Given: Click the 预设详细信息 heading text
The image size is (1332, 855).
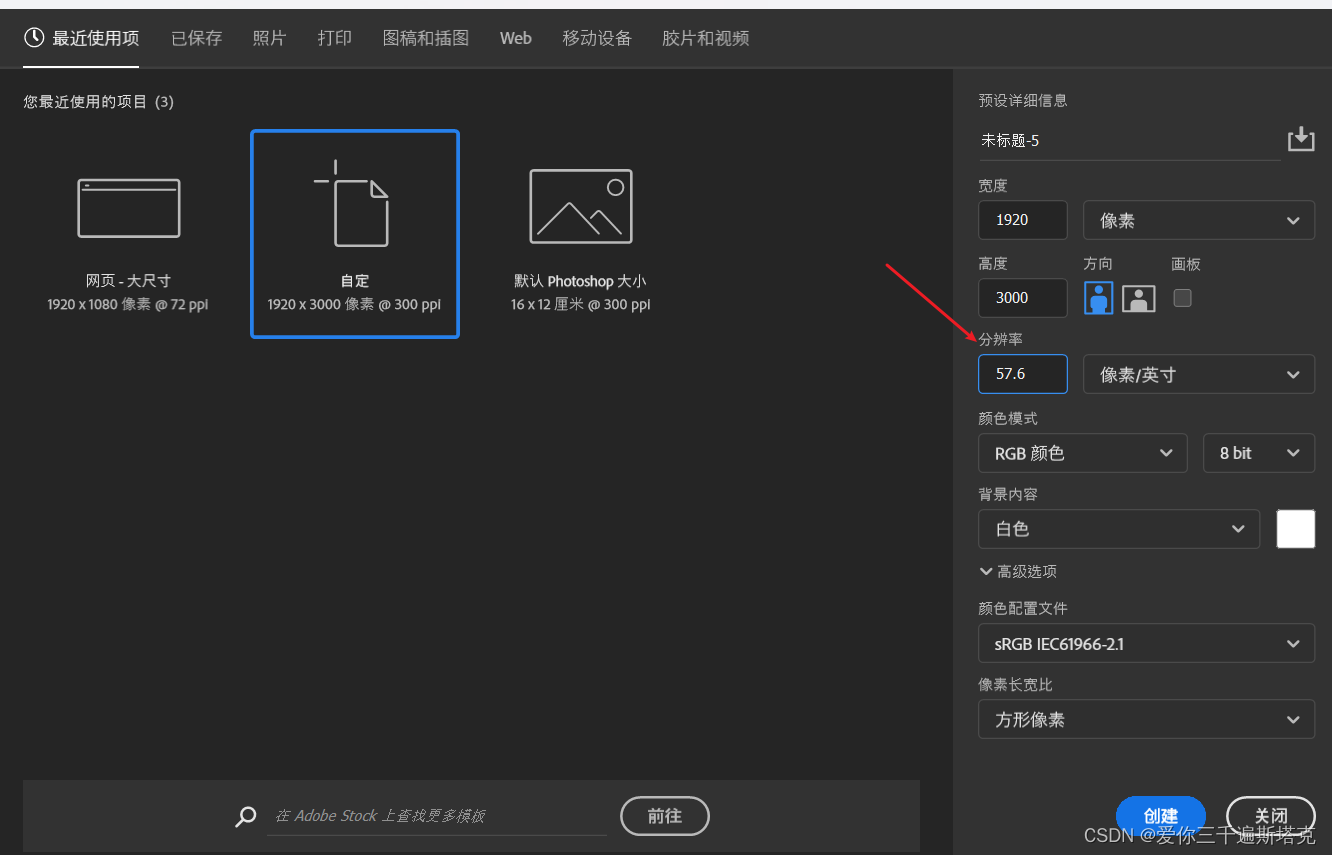Looking at the screenshot, I should click(1023, 100).
